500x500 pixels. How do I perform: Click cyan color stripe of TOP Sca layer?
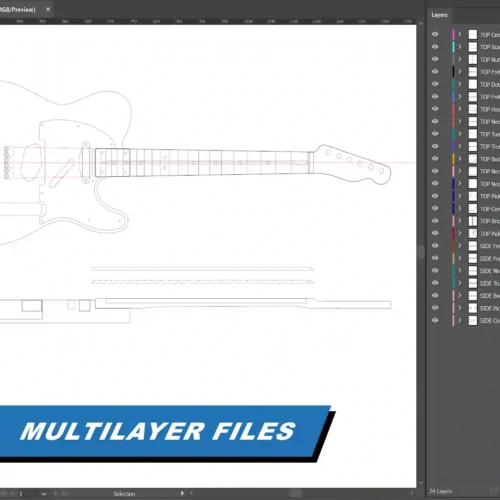pyautogui.click(x=453, y=47)
